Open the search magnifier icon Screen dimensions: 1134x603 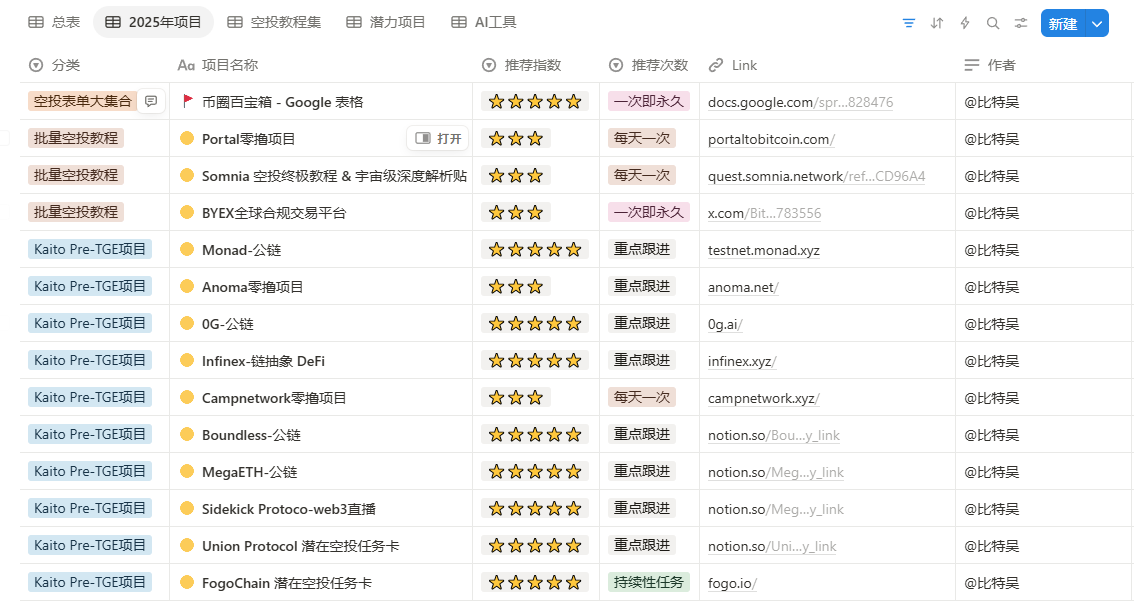(x=993, y=23)
